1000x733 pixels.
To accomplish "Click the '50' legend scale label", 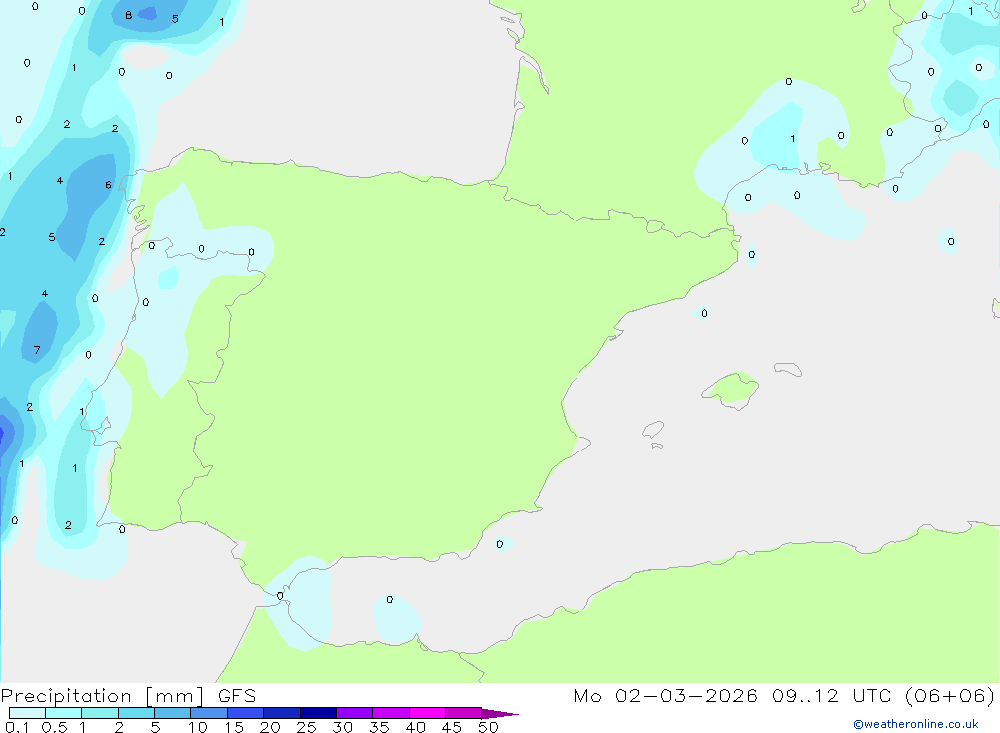I will [x=489, y=727].
